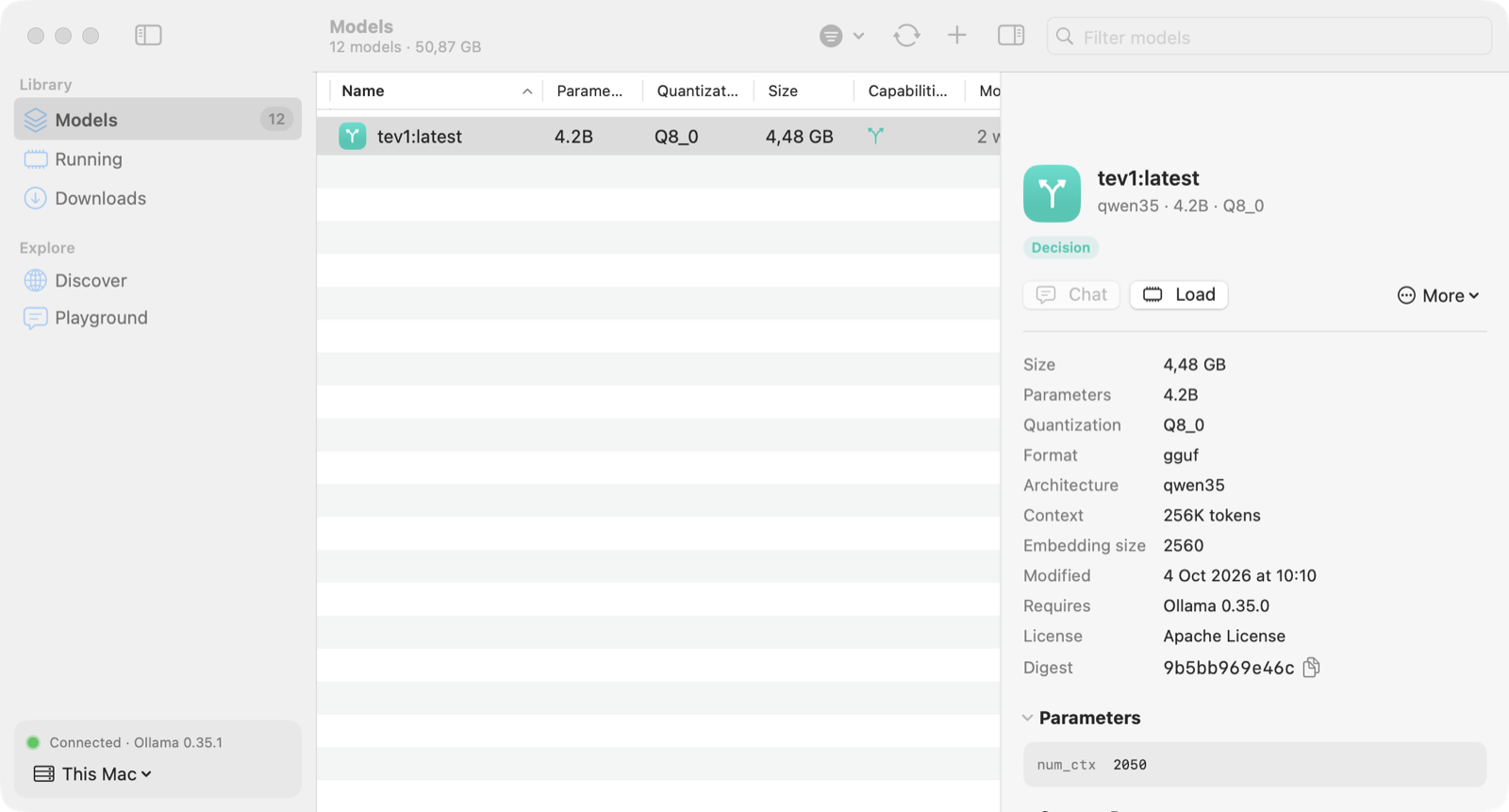The image size is (1509, 812).
Task: Click the tev1 row model icon
Action: pos(353,137)
